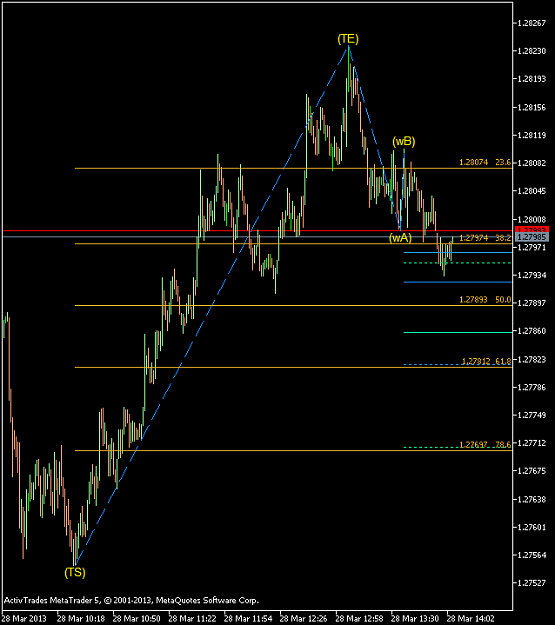Select the red horizontal price line
The width and height of the screenshot is (555, 625).
click(x=258, y=230)
